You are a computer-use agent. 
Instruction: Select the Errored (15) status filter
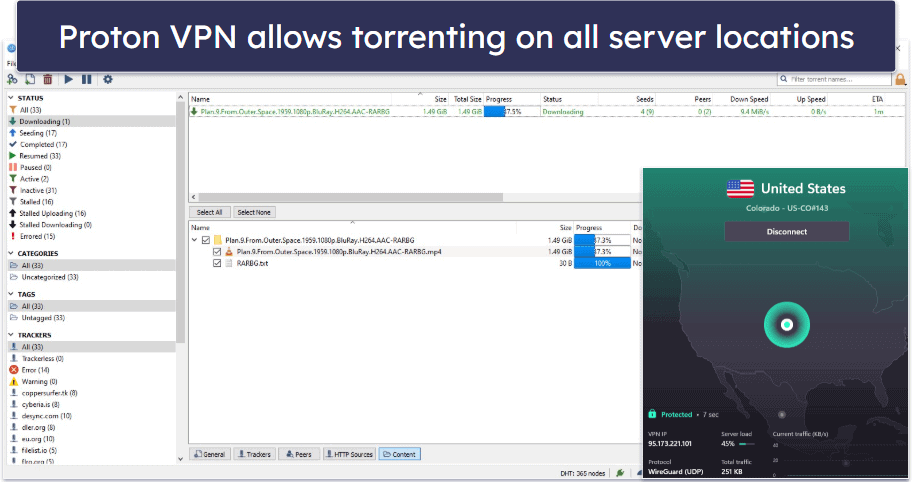37,237
